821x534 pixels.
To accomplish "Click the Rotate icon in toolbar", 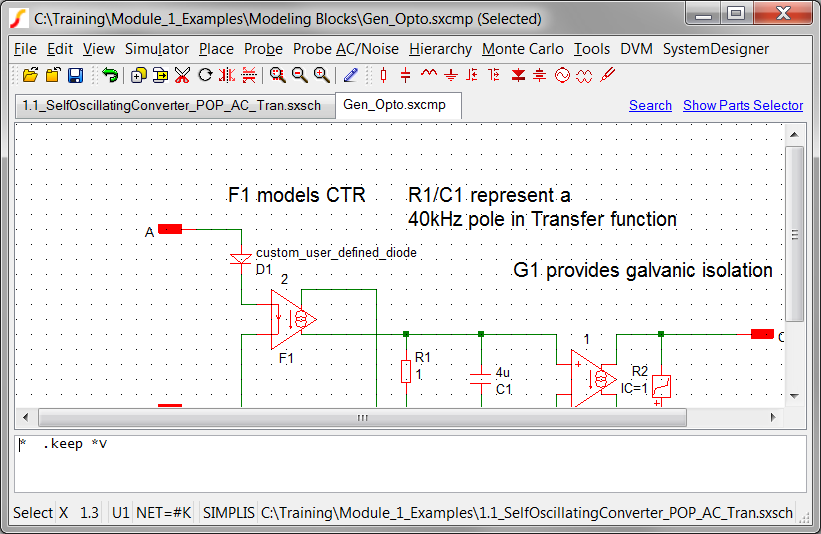I will point(205,75).
